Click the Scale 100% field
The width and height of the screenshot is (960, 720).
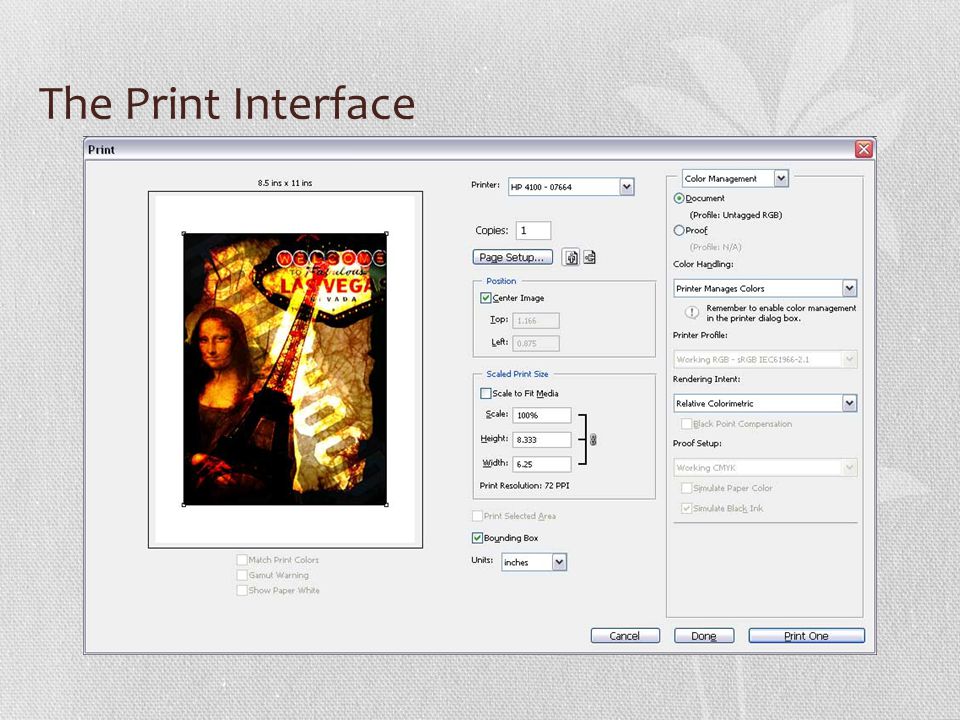click(542, 415)
